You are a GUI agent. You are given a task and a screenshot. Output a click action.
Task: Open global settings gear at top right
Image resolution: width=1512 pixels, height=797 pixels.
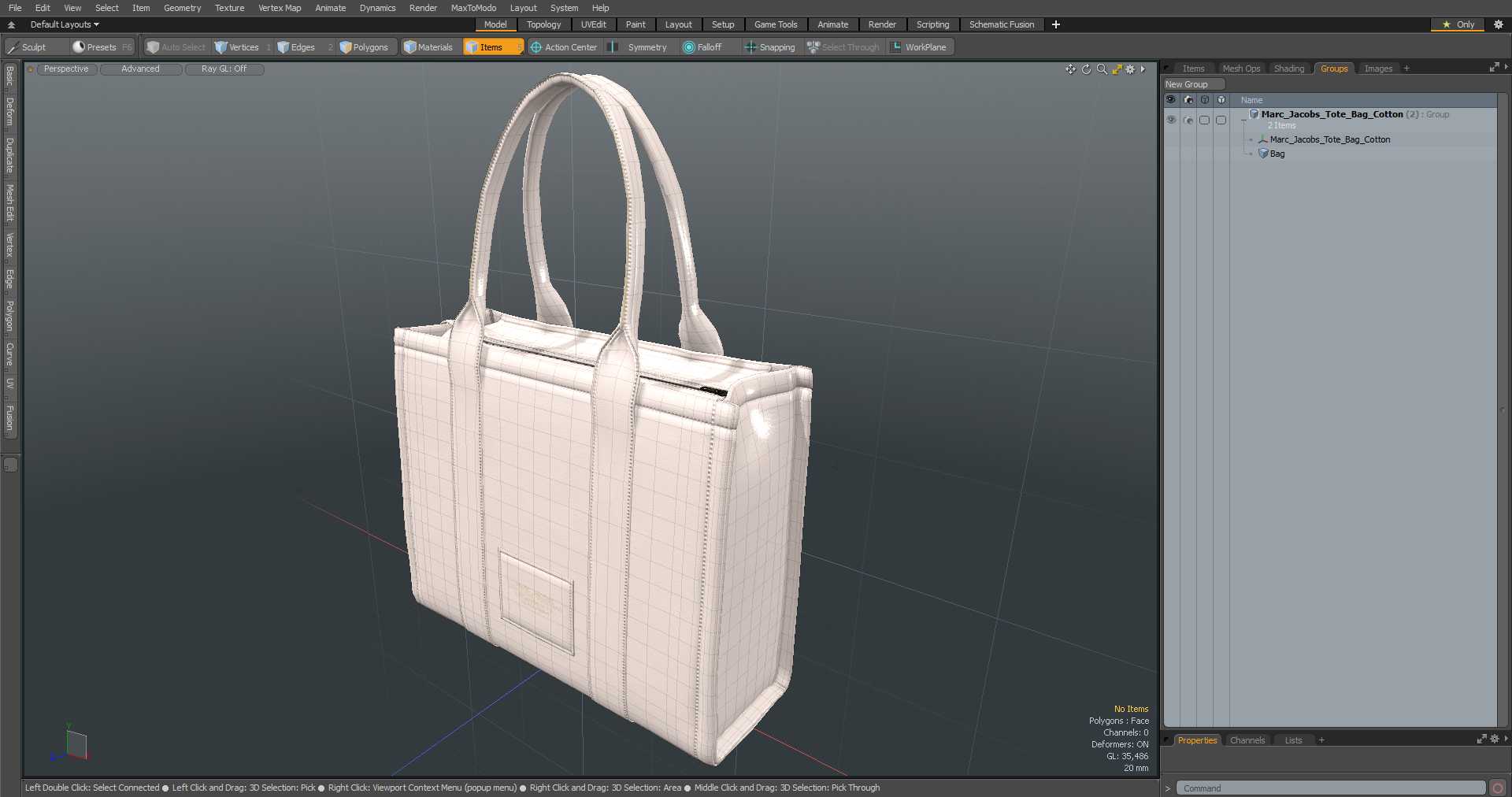tap(1499, 24)
